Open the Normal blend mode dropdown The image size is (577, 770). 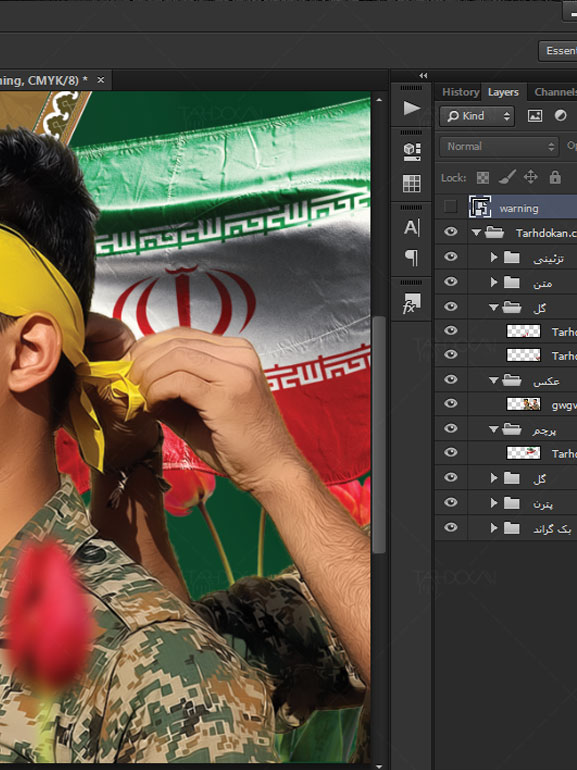click(x=499, y=146)
